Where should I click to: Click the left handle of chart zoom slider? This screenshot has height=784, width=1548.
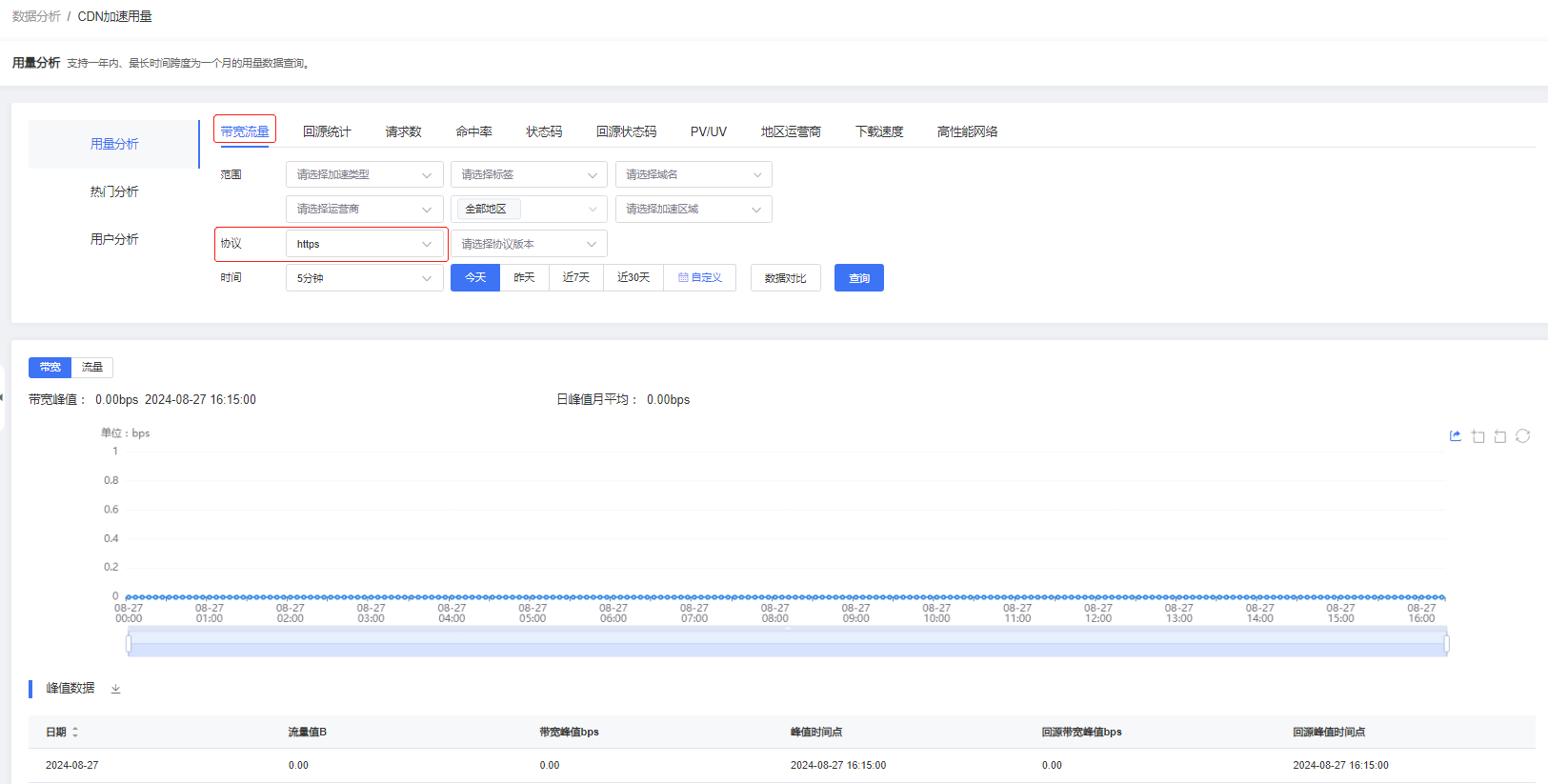pyautogui.click(x=129, y=644)
